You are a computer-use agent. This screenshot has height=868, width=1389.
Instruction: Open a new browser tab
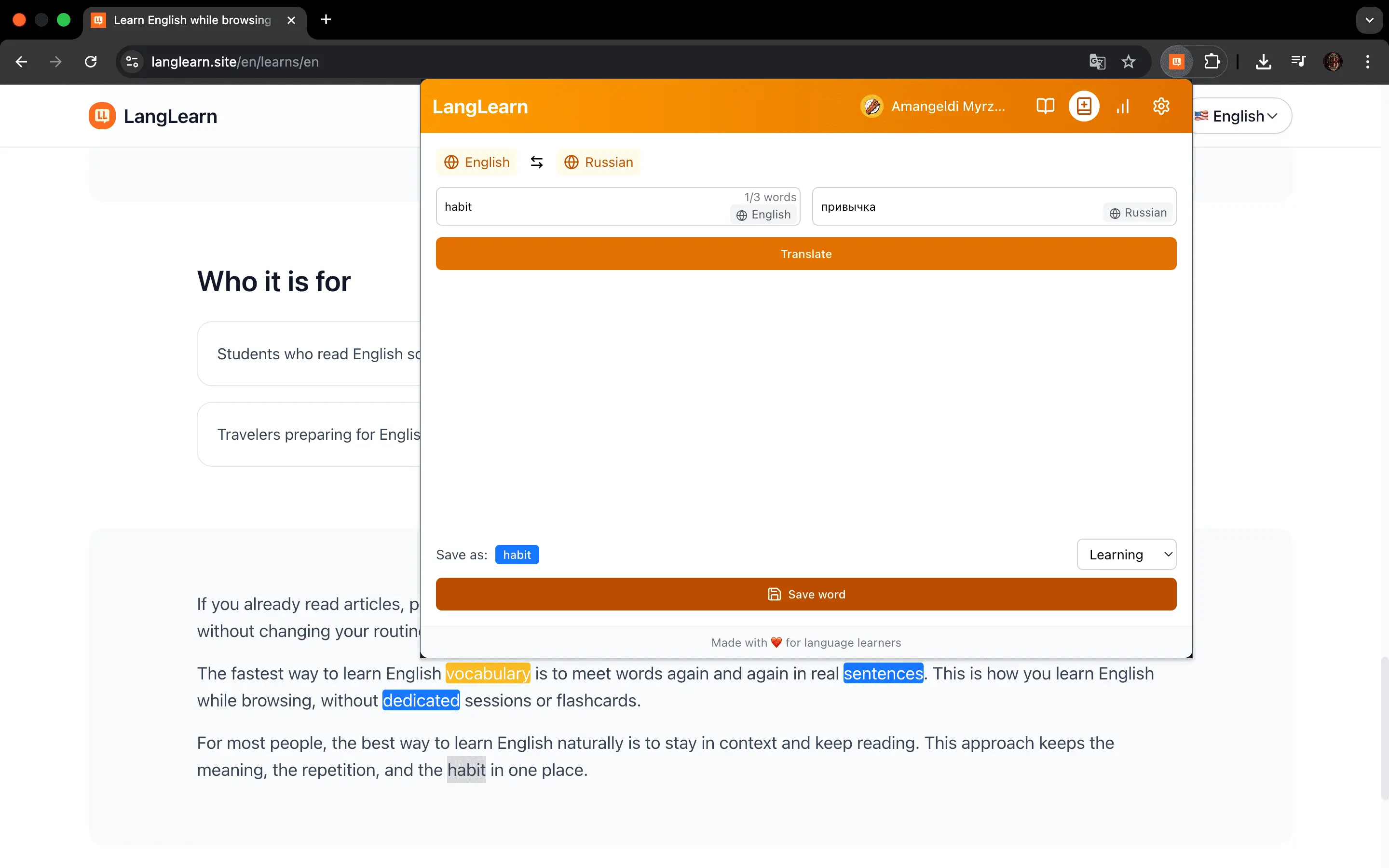click(x=326, y=20)
